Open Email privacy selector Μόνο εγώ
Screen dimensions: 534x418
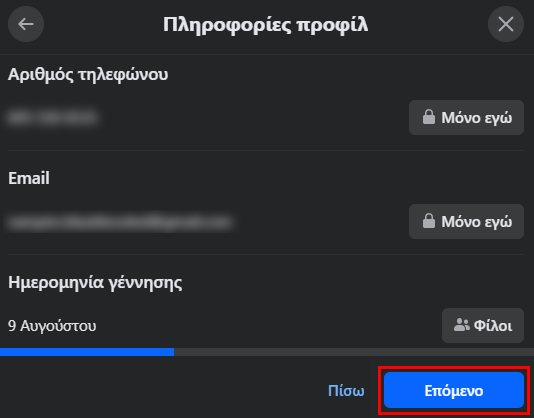[x=466, y=221]
